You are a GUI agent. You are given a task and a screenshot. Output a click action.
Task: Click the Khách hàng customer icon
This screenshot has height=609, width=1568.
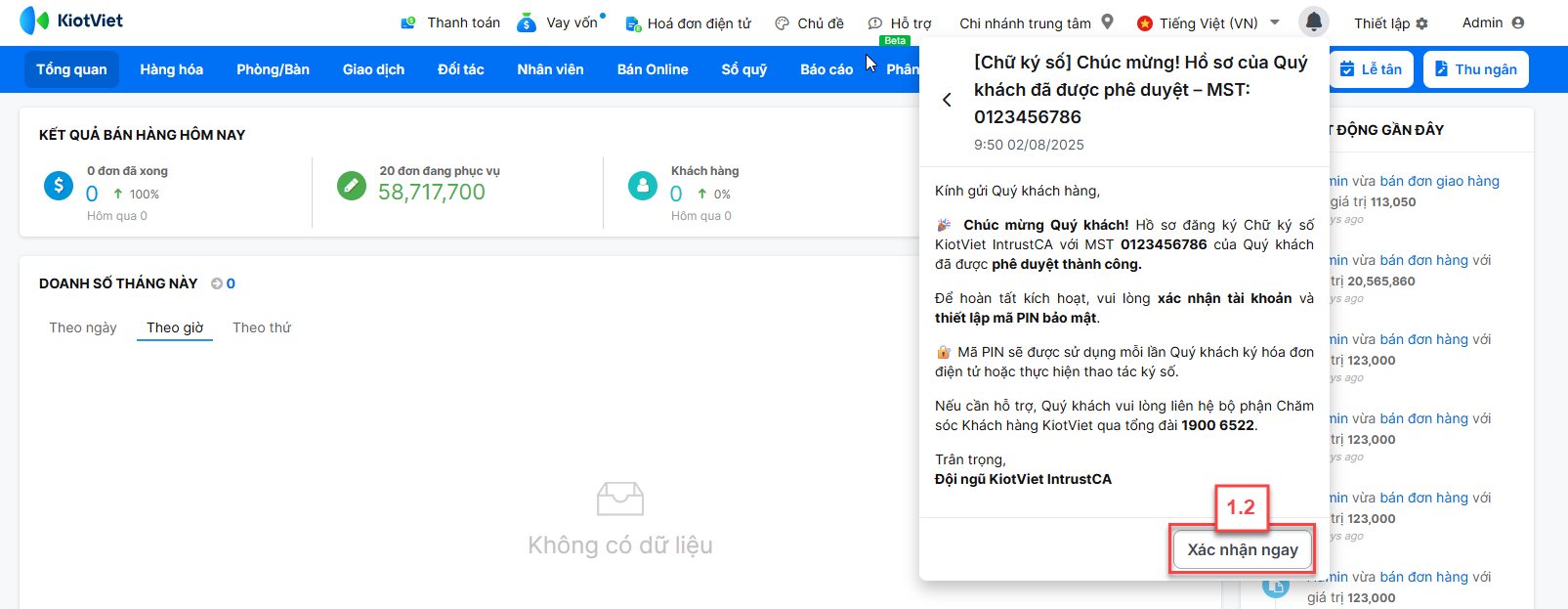[x=643, y=185]
